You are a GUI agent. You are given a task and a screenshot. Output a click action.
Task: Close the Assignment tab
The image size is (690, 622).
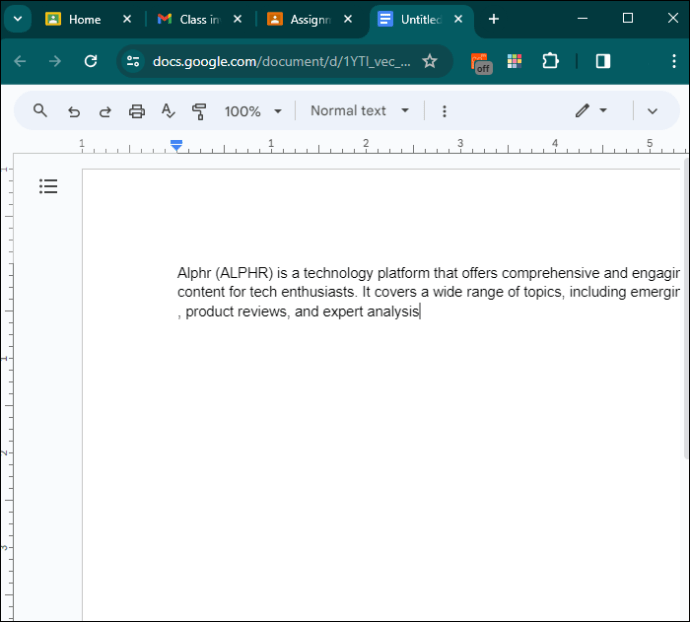(348, 19)
